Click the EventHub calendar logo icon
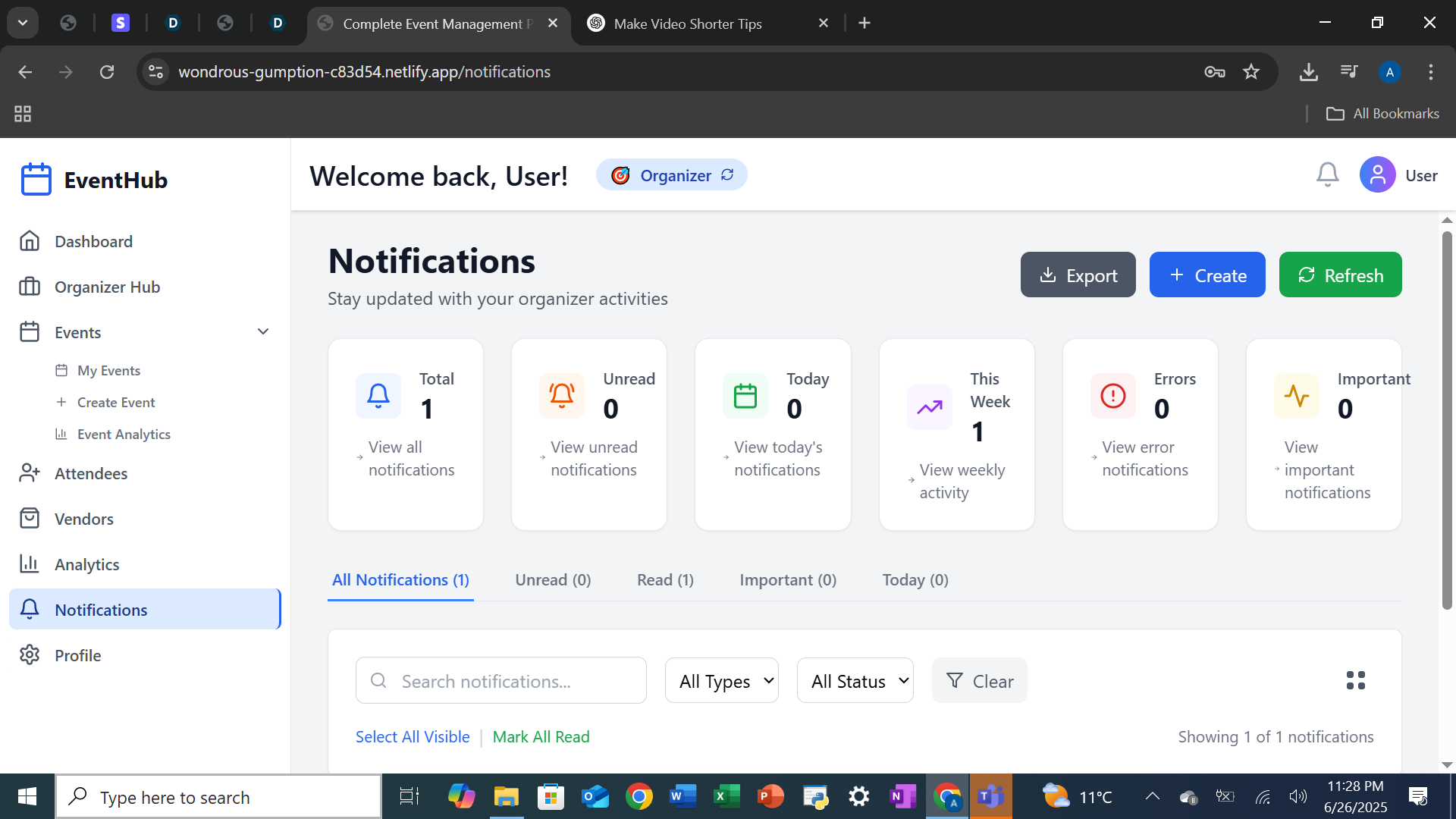 tap(36, 180)
